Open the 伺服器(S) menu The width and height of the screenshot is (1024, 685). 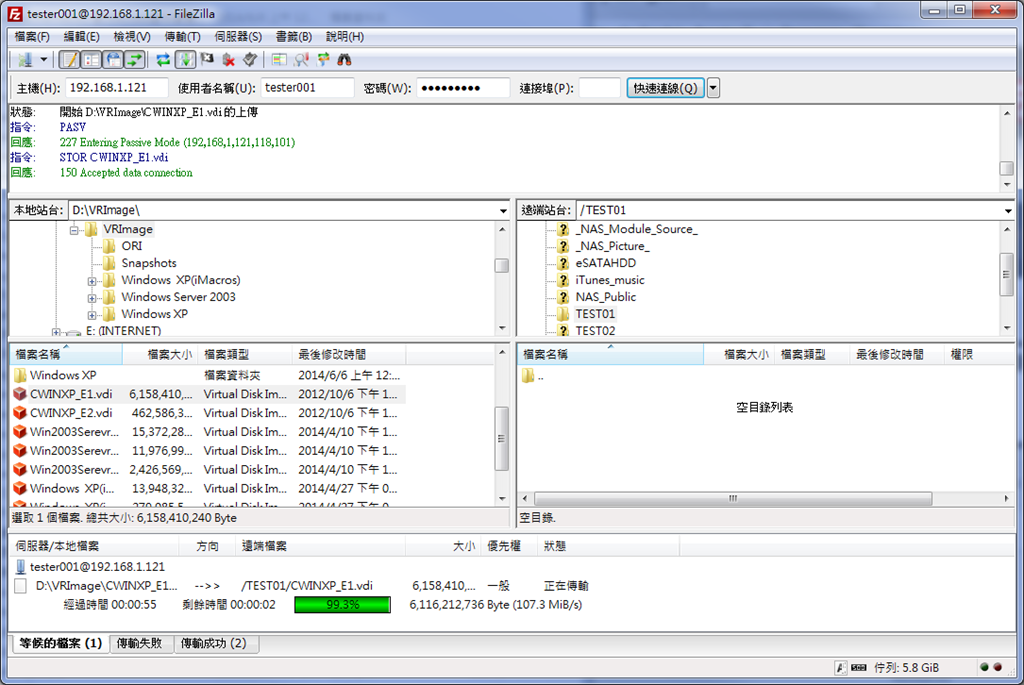[x=238, y=37]
